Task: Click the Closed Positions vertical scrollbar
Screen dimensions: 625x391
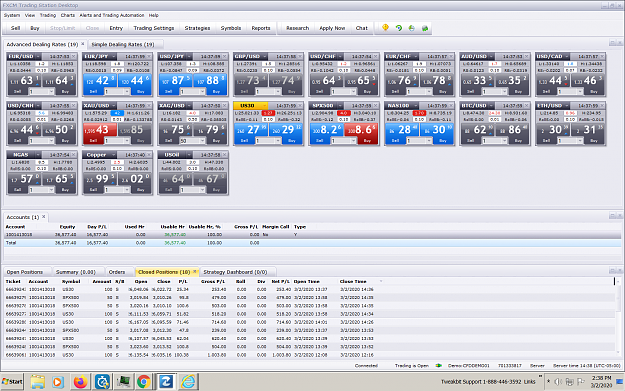Action: [x=618, y=318]
